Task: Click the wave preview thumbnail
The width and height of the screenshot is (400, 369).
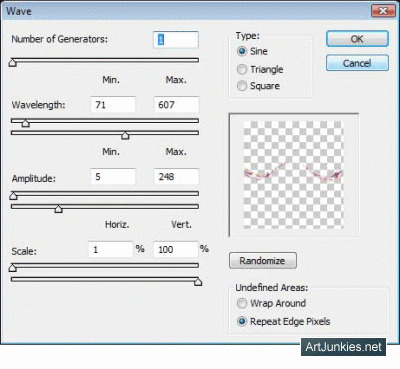Action: pos(293,175)
